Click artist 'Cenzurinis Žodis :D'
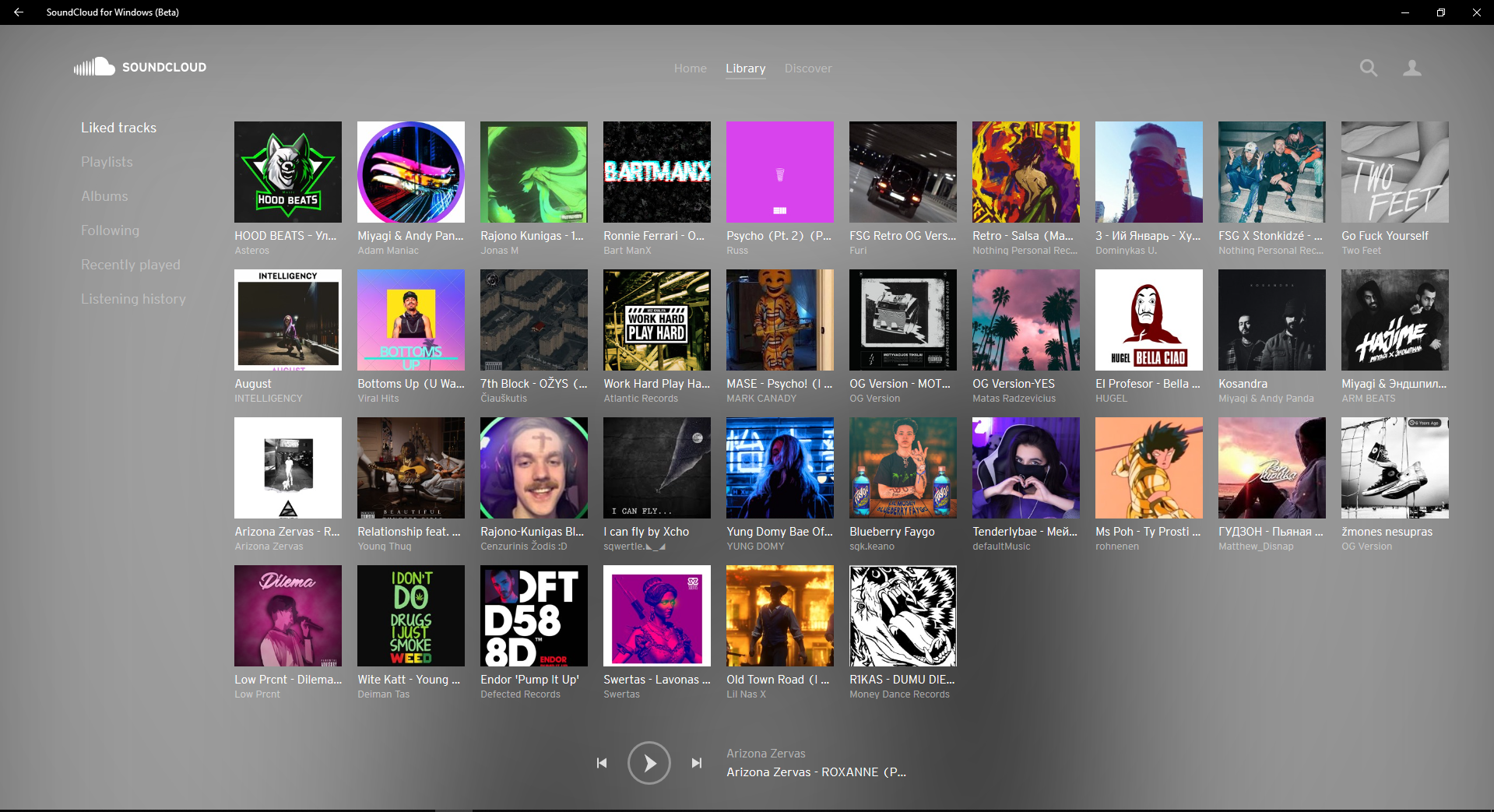 click(x=524, y=547)
